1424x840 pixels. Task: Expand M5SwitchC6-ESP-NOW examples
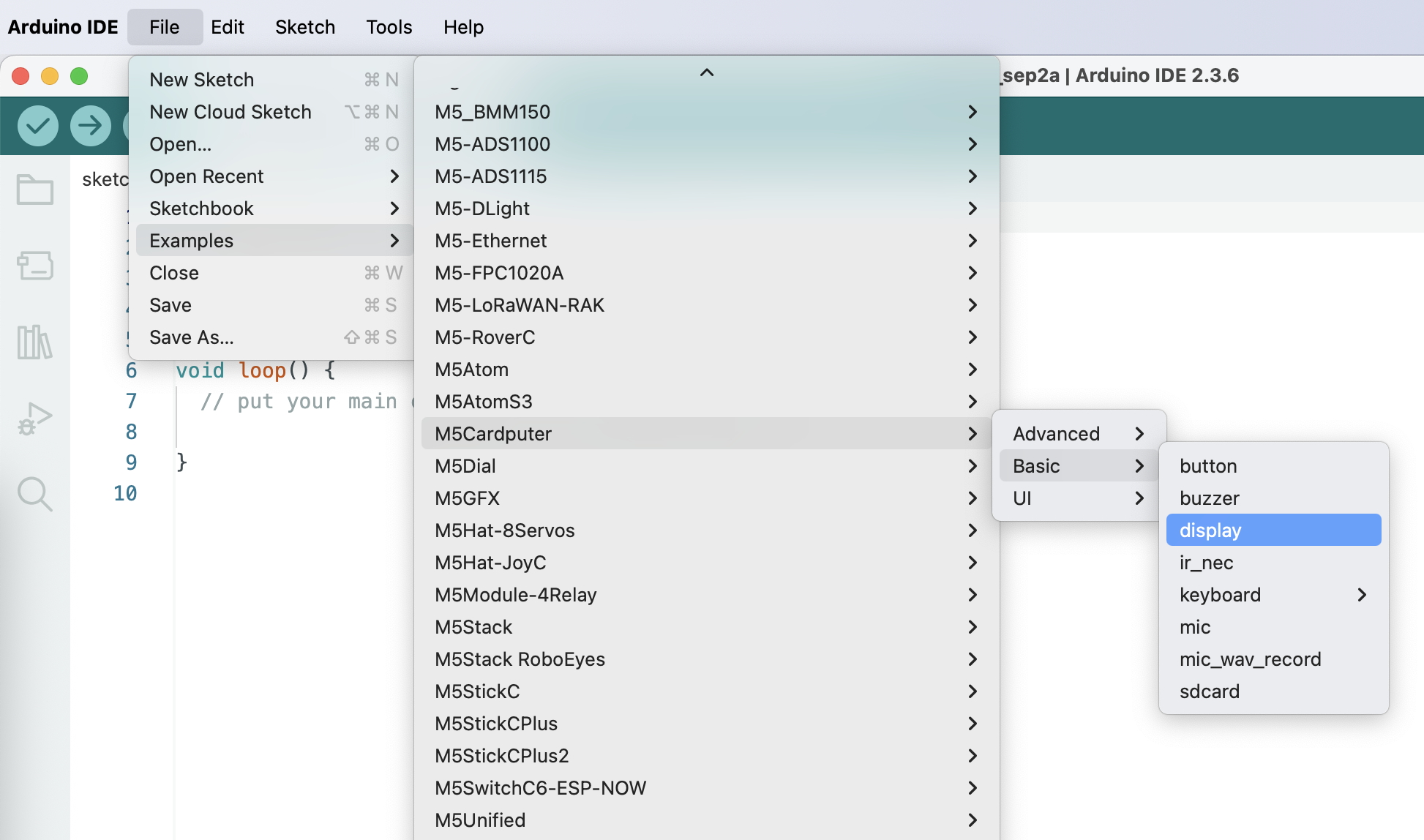point(706,788)
